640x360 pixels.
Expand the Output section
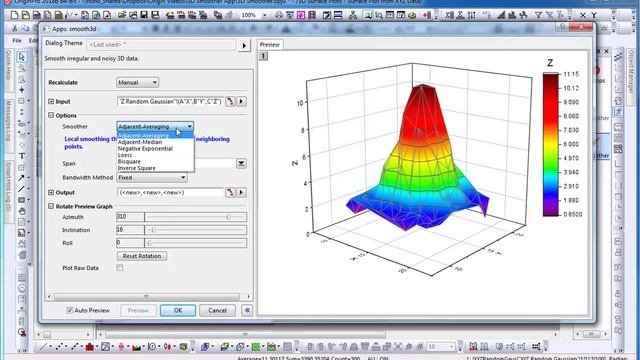point(51,192)
